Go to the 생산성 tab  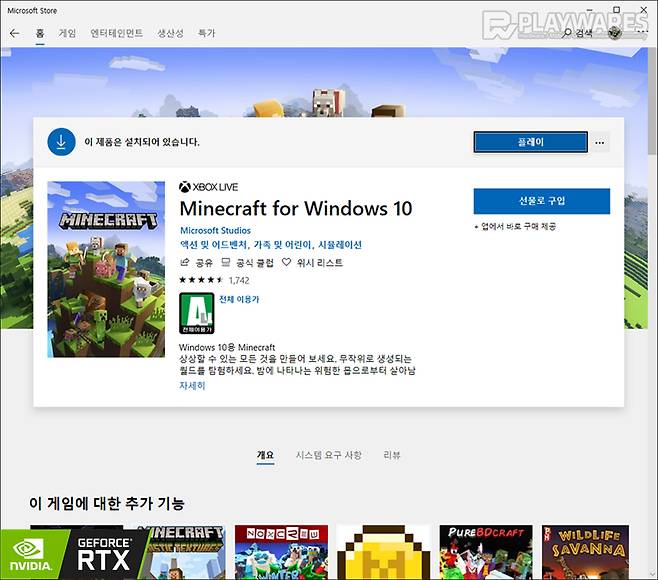click(170, 33)
